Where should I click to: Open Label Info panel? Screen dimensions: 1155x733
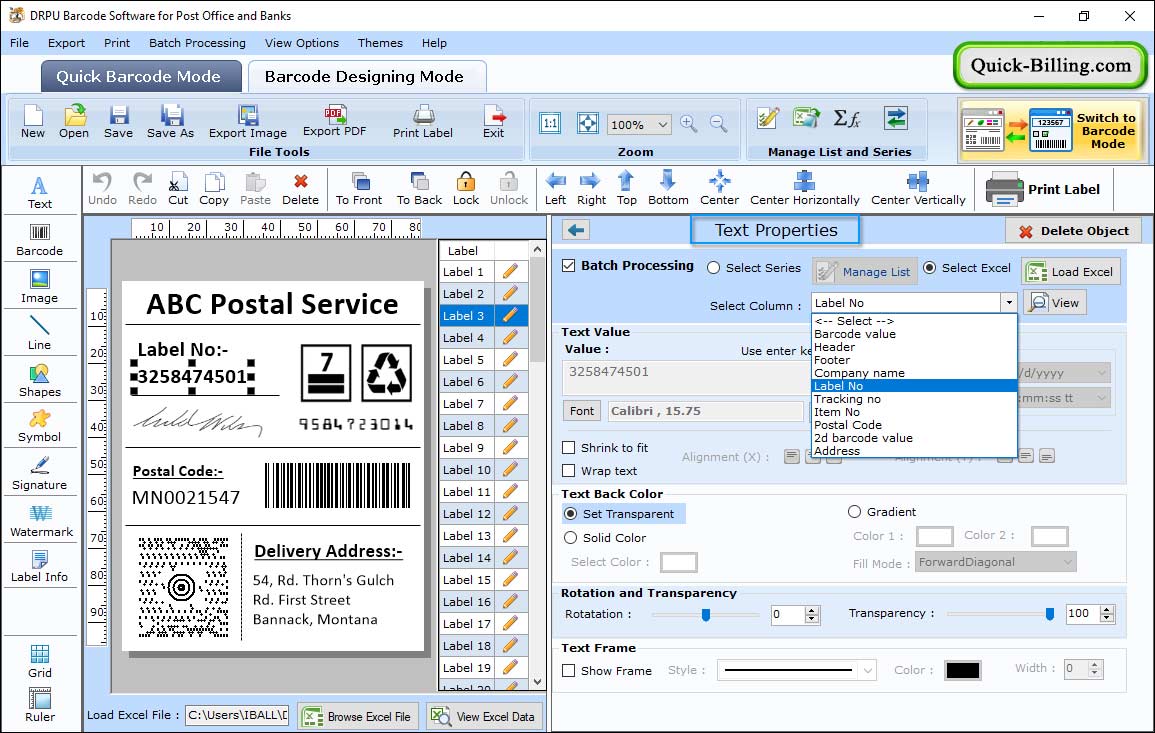tap(40, 567)
